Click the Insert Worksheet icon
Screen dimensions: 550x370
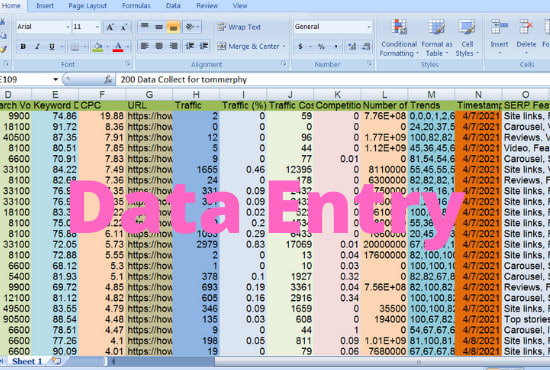point(56,361)
